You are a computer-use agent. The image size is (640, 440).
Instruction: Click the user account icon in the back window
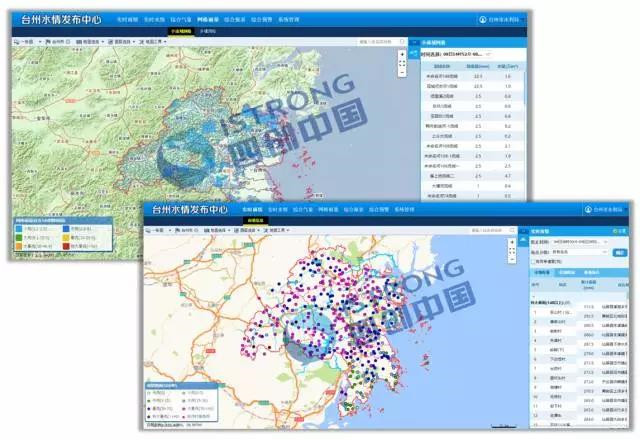coord(482,19)
